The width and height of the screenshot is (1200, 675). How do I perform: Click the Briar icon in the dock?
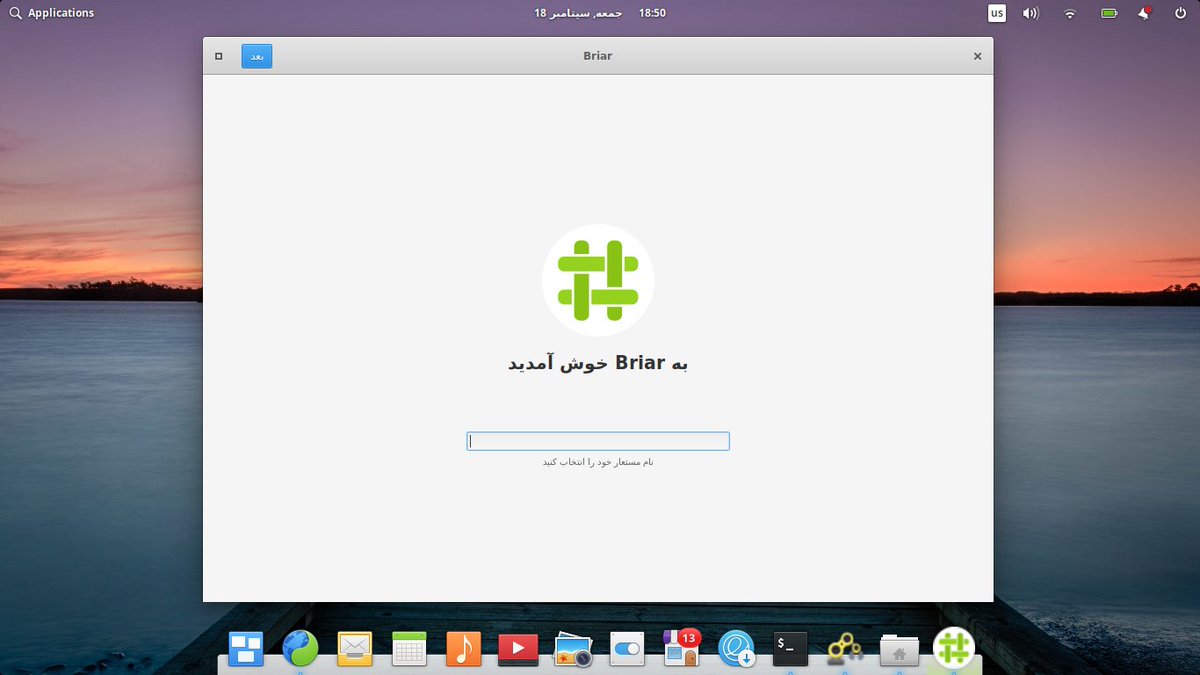(x=954, y=648)
